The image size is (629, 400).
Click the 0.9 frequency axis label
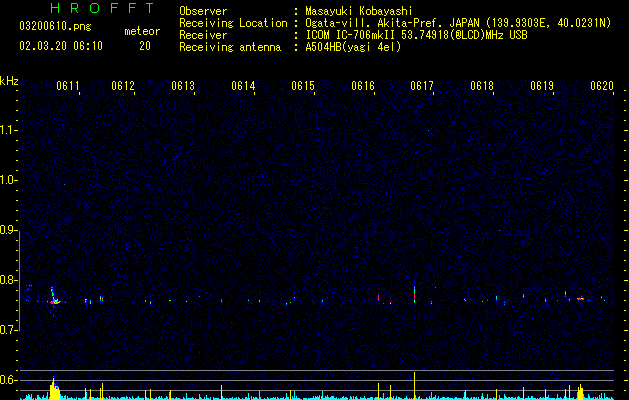[x=9, y=230]
